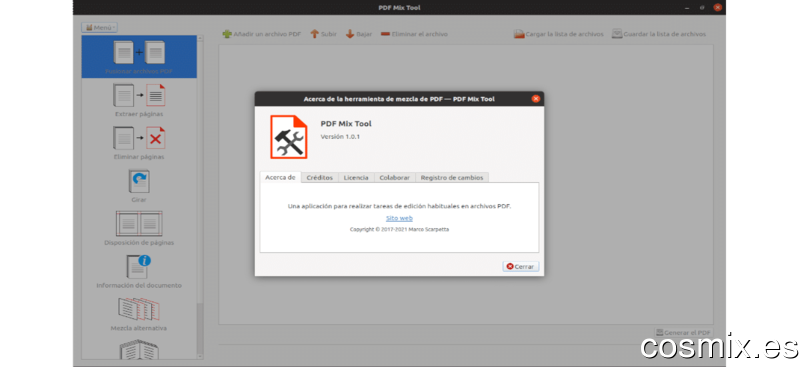Select the Mezcla alternativa tool
Image resolution: width=800 pixels, height=367 pixels.
point(139,314)
